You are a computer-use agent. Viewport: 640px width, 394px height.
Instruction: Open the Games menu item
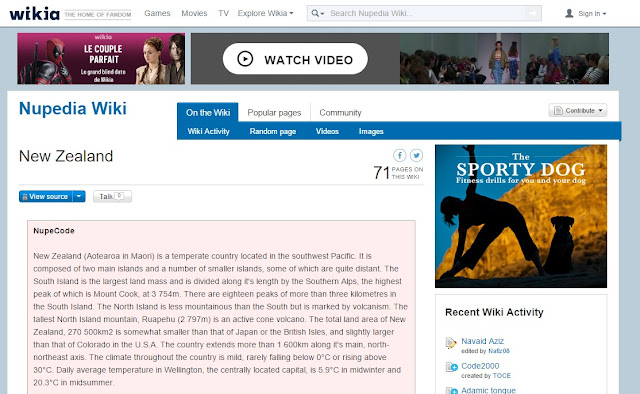click(157, 13)
